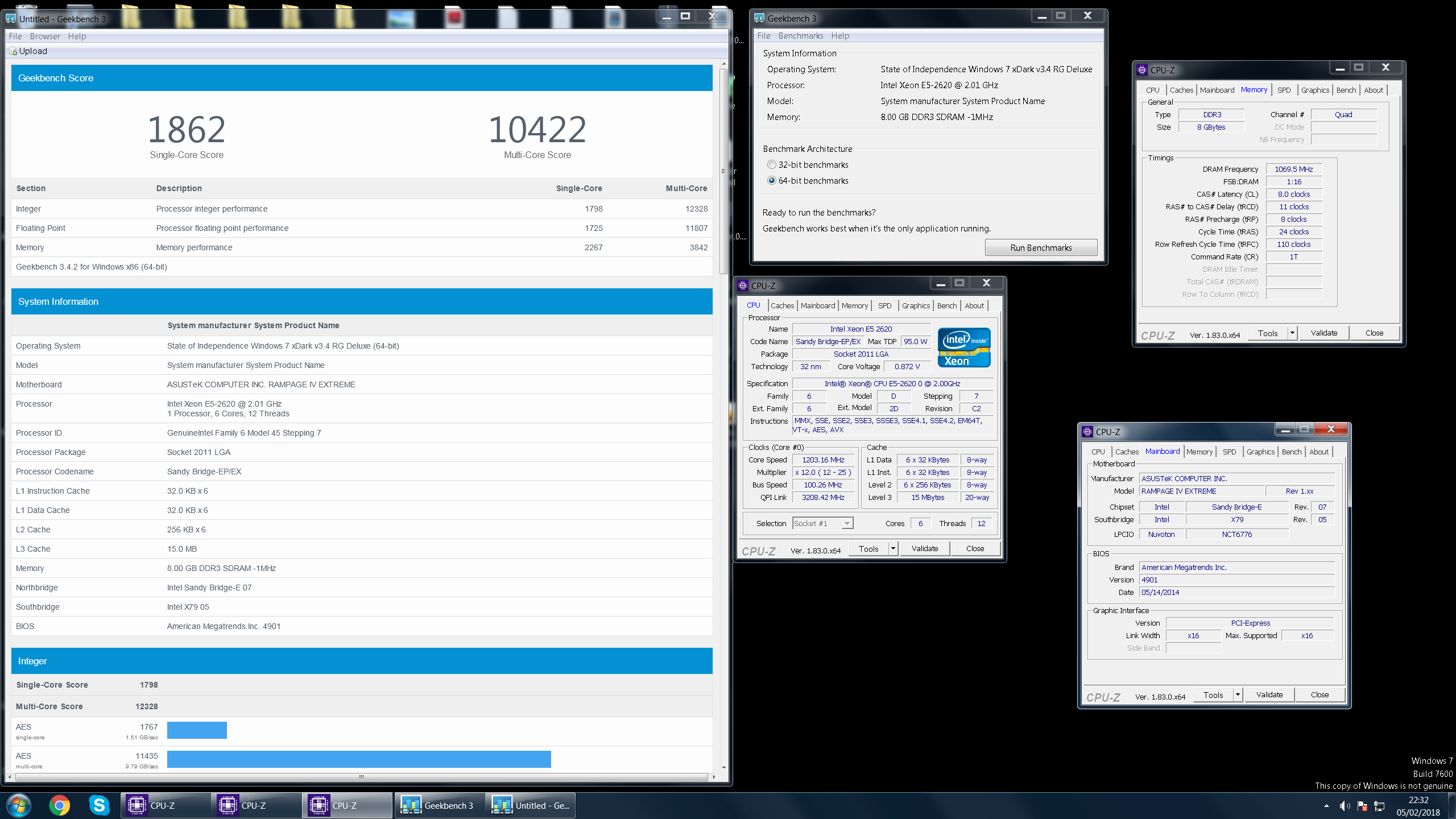Image resolution: width=1456 pixels, height=819 pixels.
Task: Click the CPU-Z Memory window title icon
Action: click(1142, 70)
